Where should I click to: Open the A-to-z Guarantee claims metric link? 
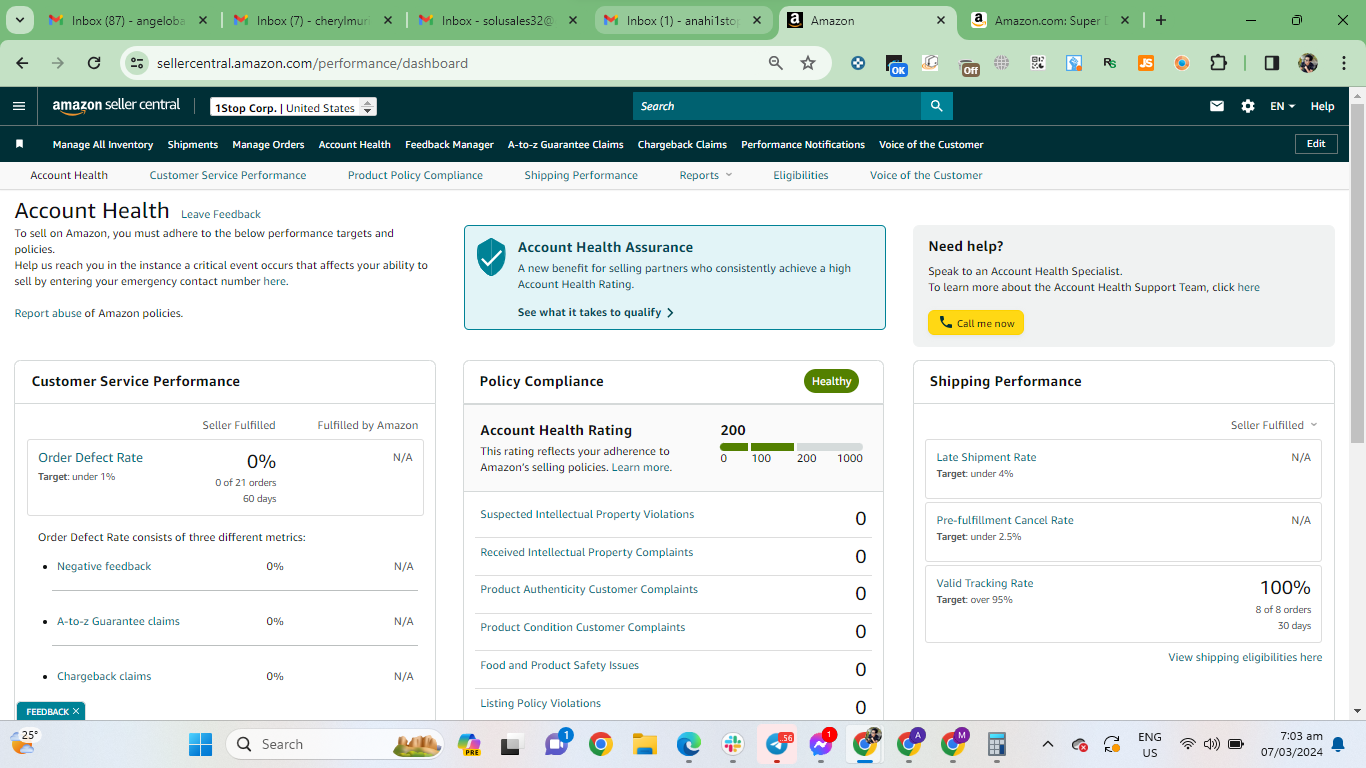pyautogui.click(x=118, y=621)
